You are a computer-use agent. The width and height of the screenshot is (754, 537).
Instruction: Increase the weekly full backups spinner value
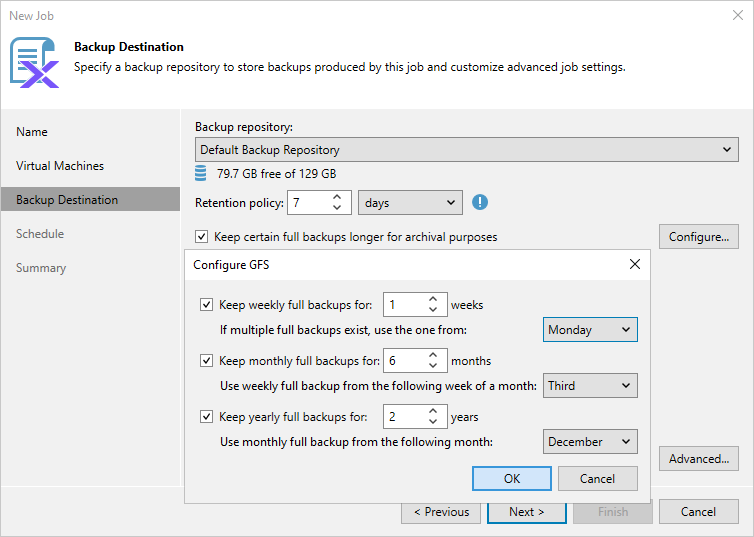(x=434, y=299)
